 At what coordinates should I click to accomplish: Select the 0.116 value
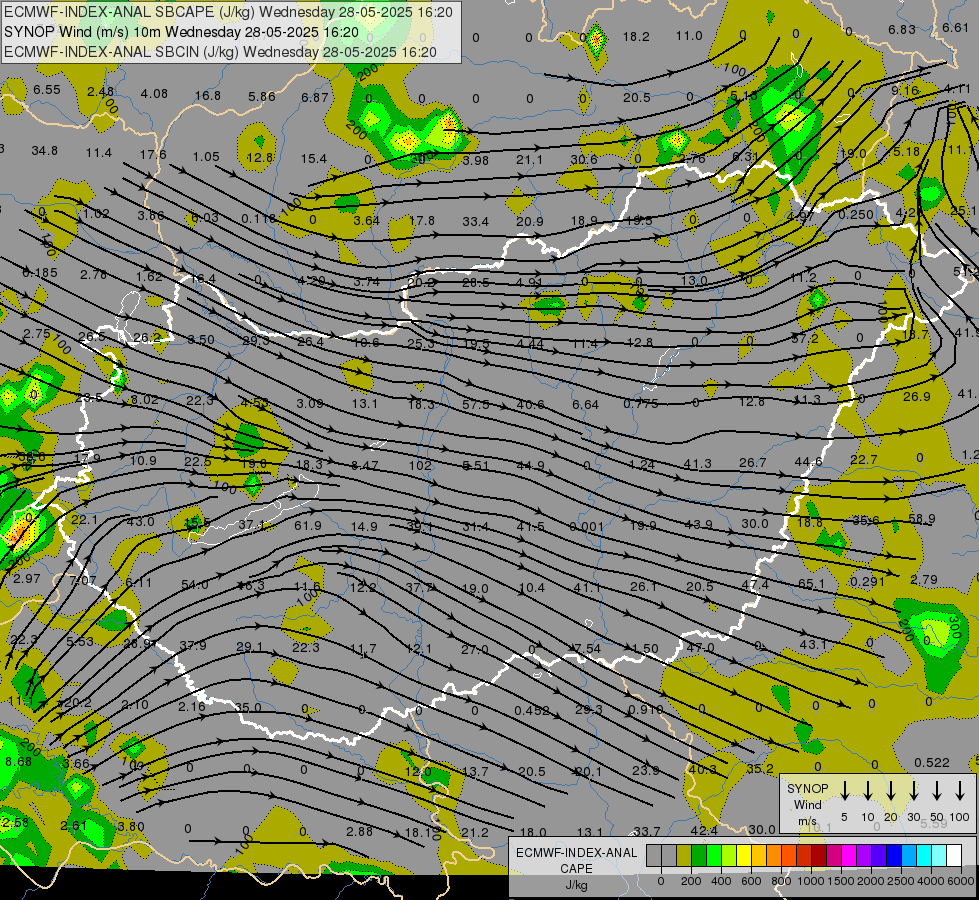point(258,218)
